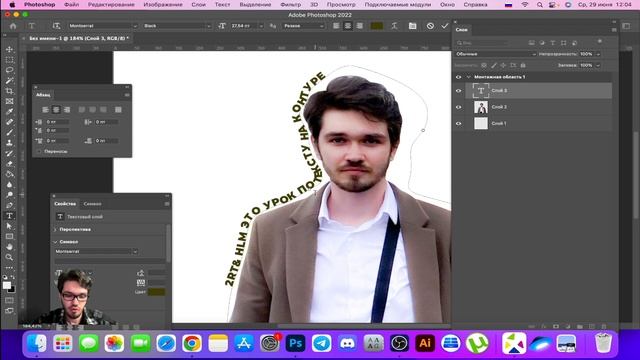Commit text edits with the checkmark
640x360 pixels.
pos(445,26)
